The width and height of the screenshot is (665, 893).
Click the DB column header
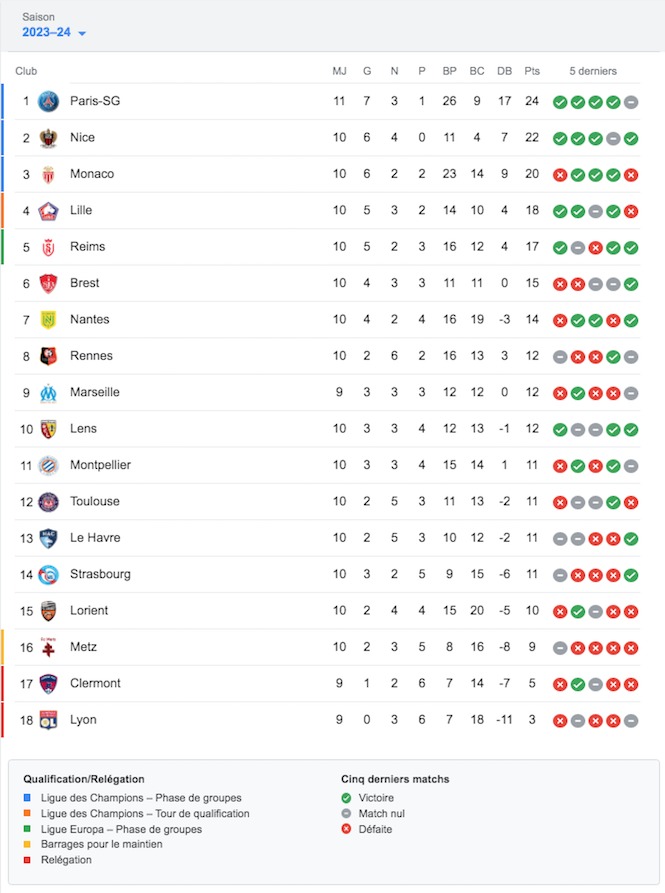[x=504, y=71]
